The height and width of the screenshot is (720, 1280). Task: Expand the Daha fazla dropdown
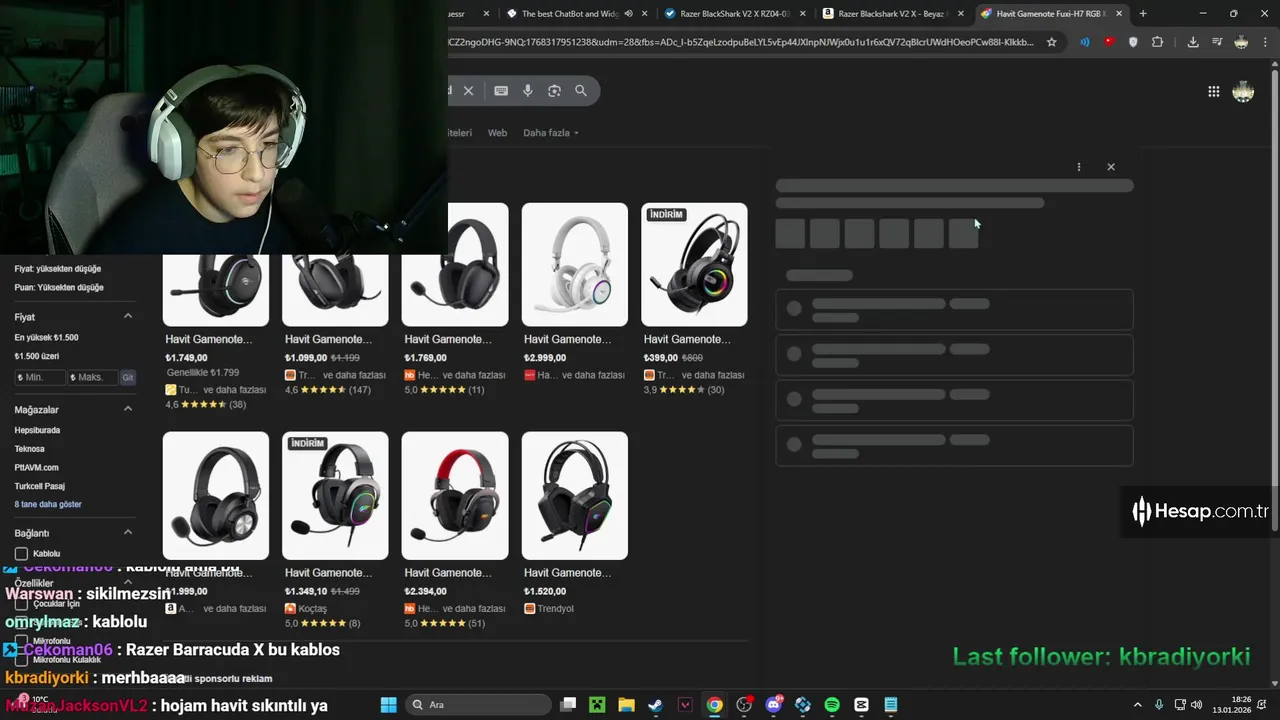click(x=551, y=133)
